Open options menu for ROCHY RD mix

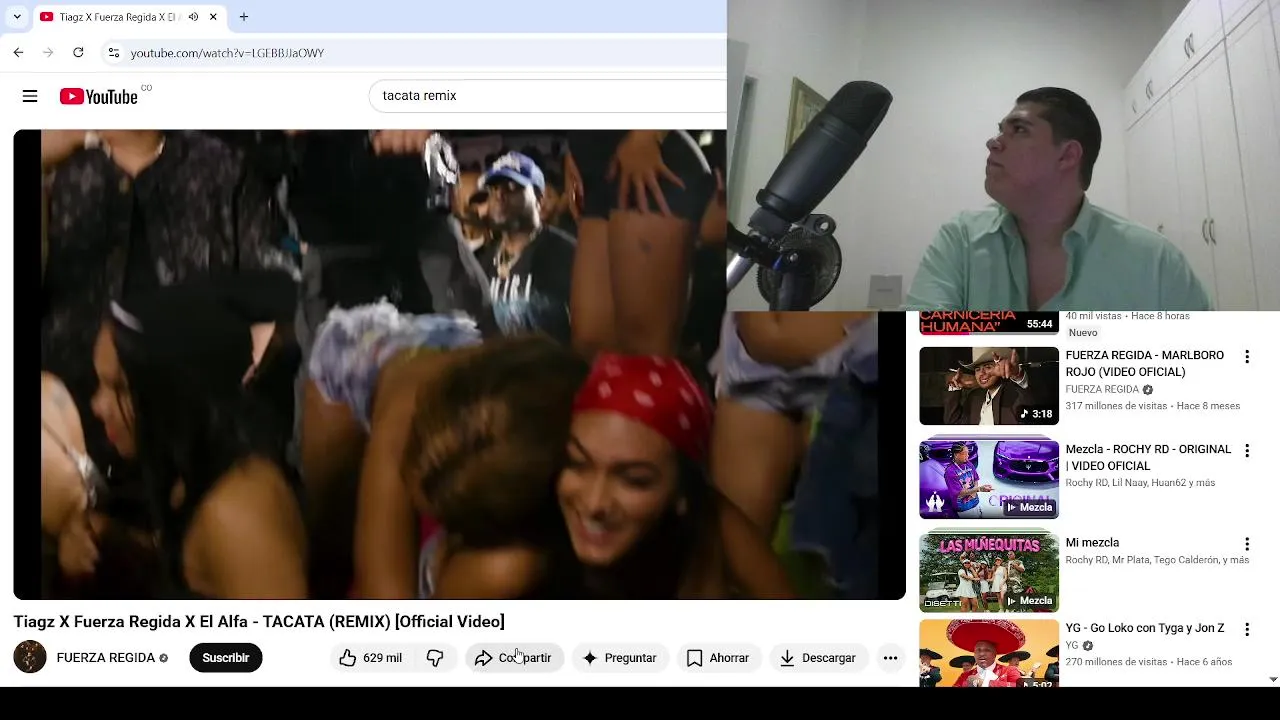pos(1247,451)
